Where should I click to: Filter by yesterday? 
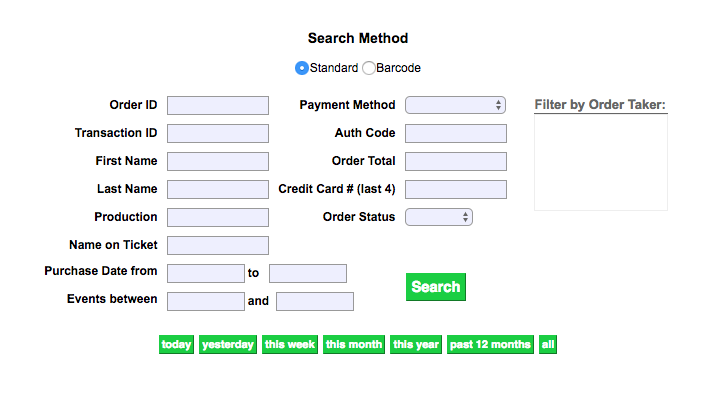click(228, 345)
